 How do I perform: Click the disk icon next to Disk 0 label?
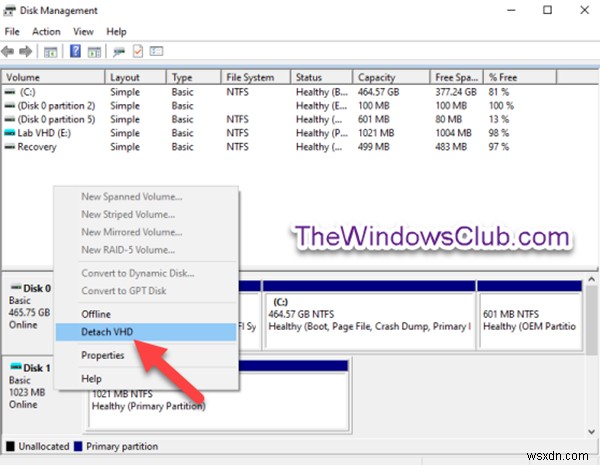(x=16, y=287)
